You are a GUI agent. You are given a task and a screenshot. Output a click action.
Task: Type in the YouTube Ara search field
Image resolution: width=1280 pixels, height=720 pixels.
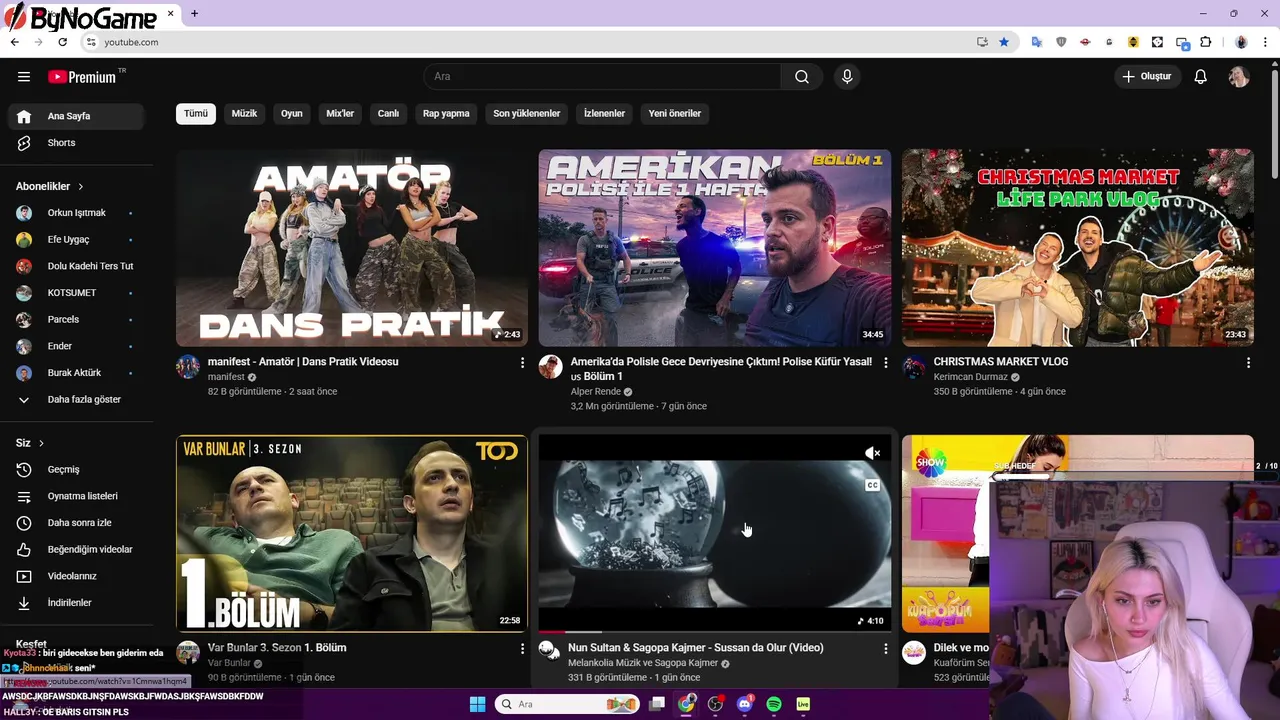tap(603, 77)
